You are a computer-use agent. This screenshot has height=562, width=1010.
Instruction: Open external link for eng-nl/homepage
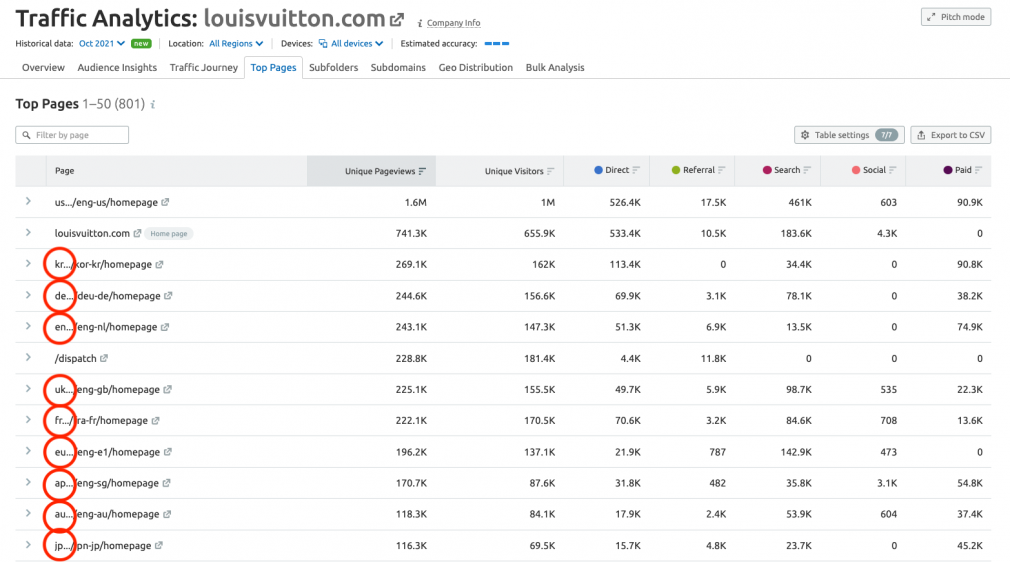(x=165, y=327)
